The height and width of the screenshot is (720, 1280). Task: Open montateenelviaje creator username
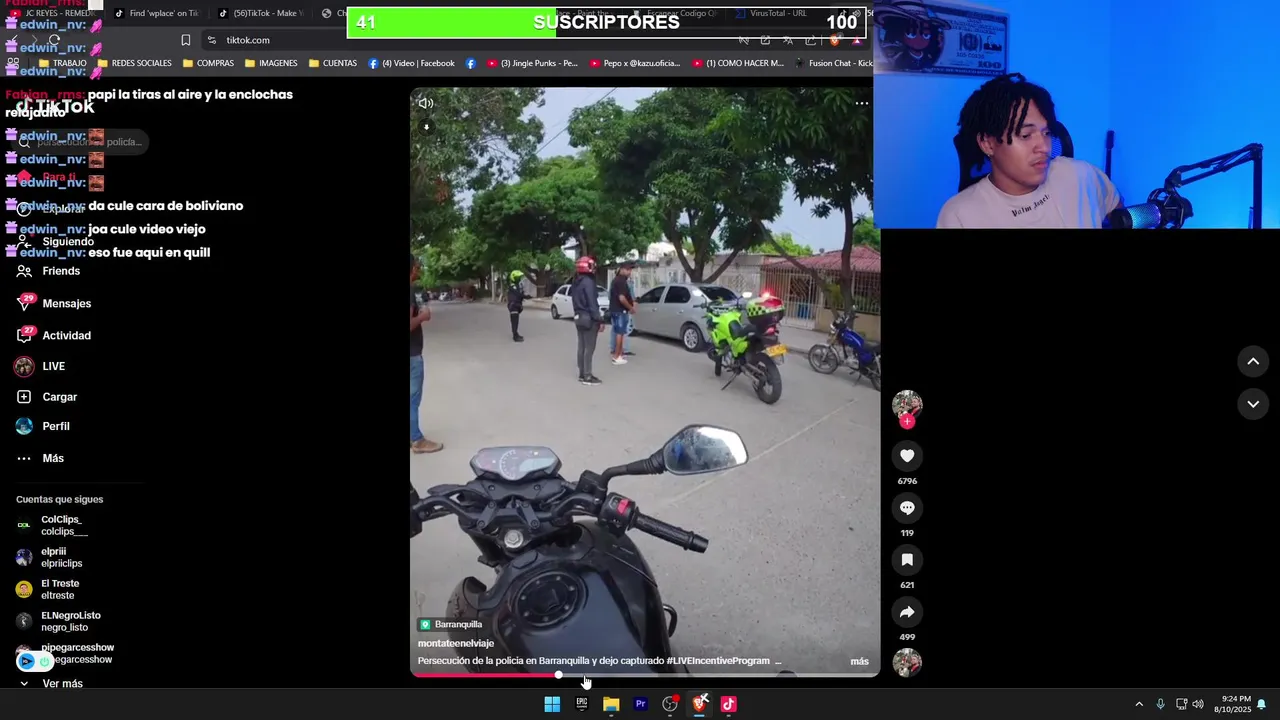(x=455, y=643)
